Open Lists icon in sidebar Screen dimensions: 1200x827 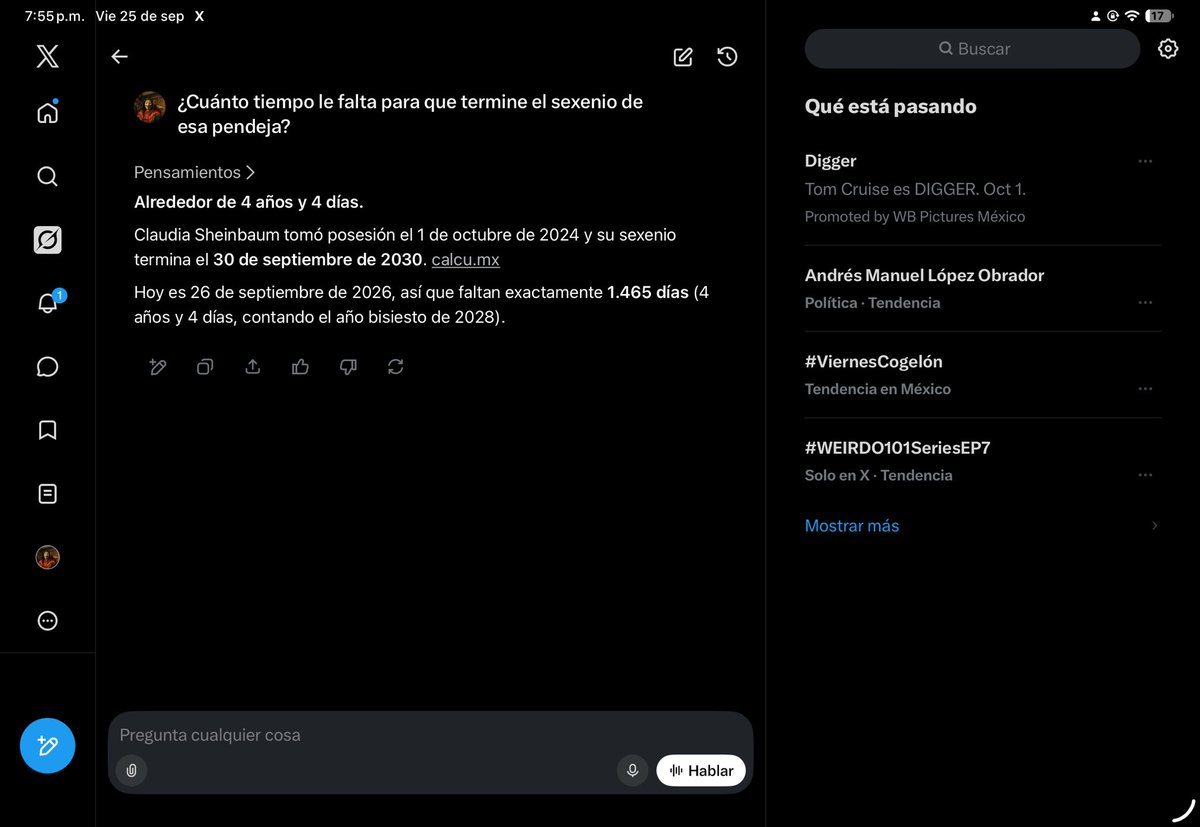[47, 494]
